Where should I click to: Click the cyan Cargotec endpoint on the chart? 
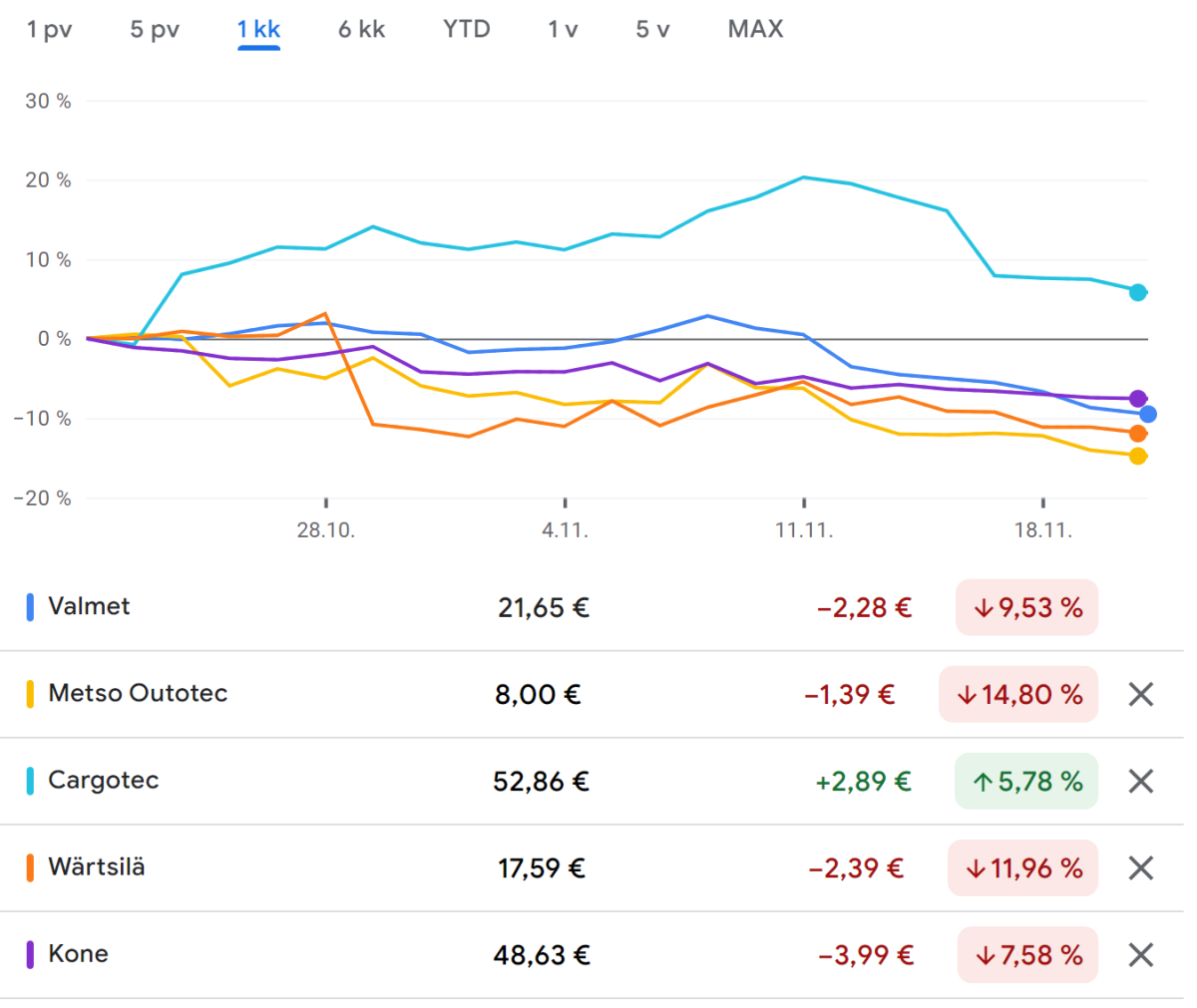coord(1138,292)
